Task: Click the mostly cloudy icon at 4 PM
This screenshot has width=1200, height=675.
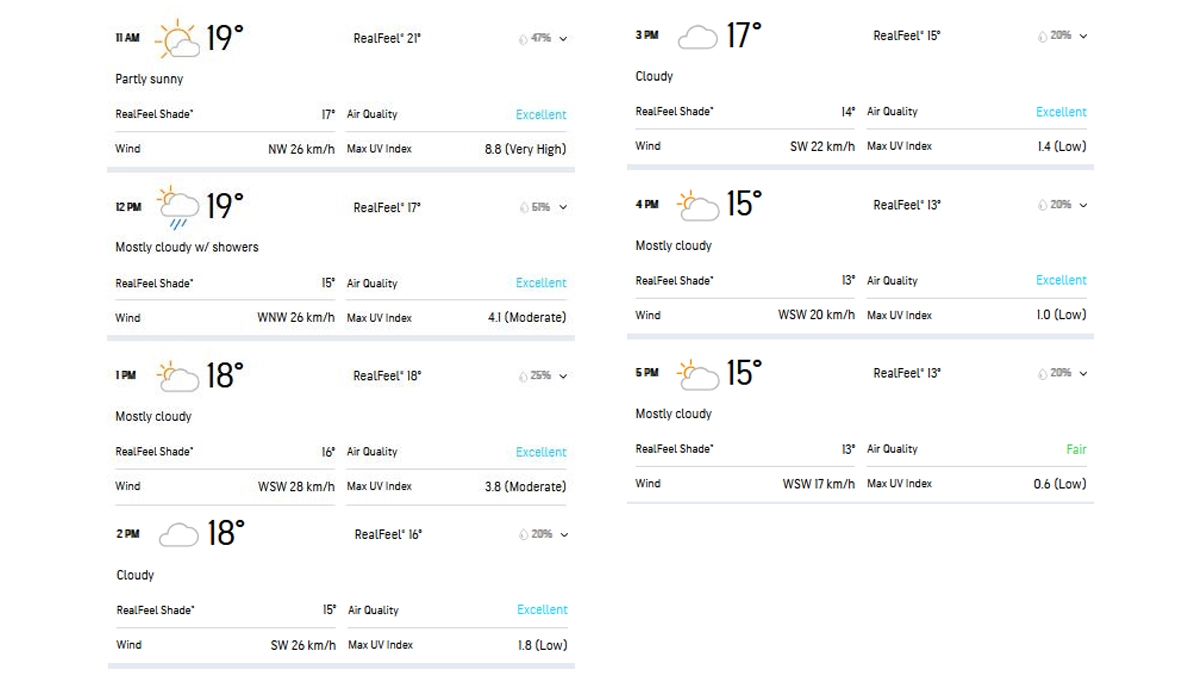Action: [x=697, y=206]
